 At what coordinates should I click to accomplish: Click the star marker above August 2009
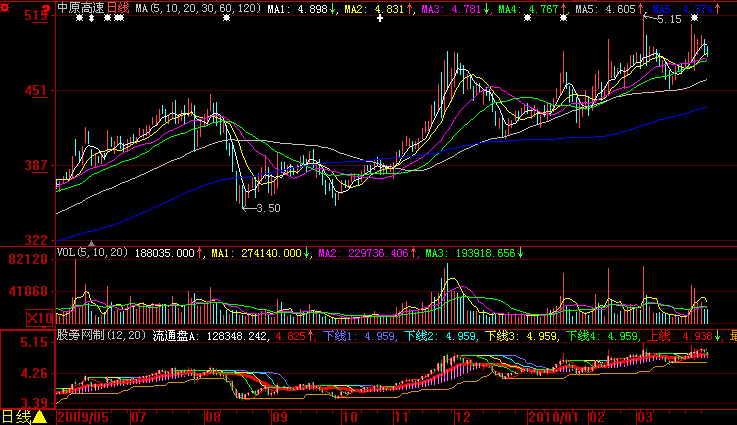[x=227, y=18]
